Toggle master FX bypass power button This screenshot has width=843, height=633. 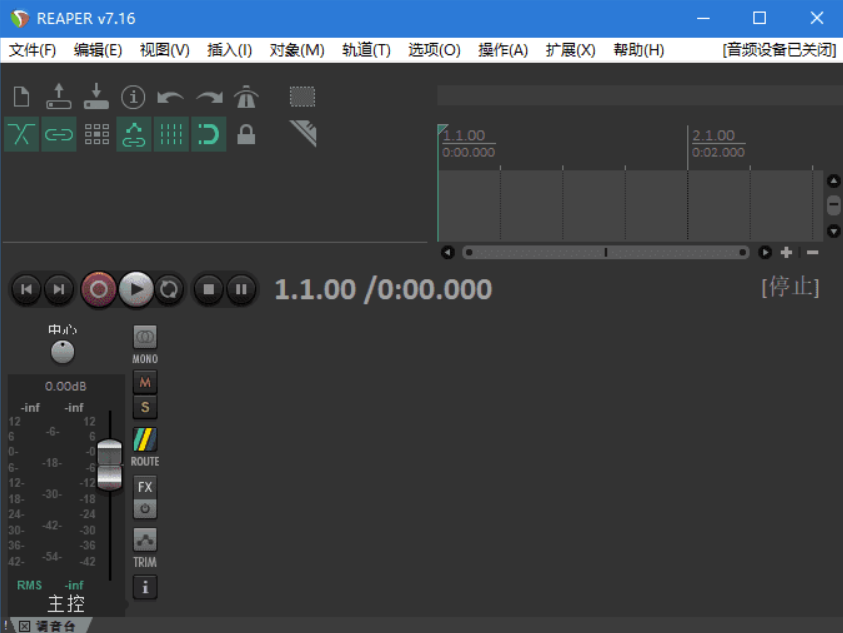[x=145, y=509]
